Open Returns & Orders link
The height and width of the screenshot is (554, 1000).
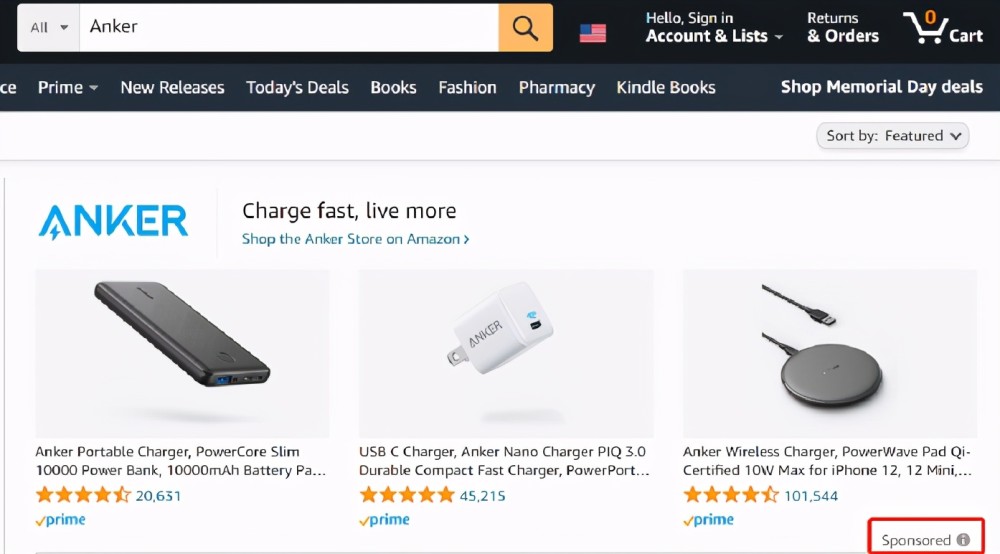pos(842,27)
